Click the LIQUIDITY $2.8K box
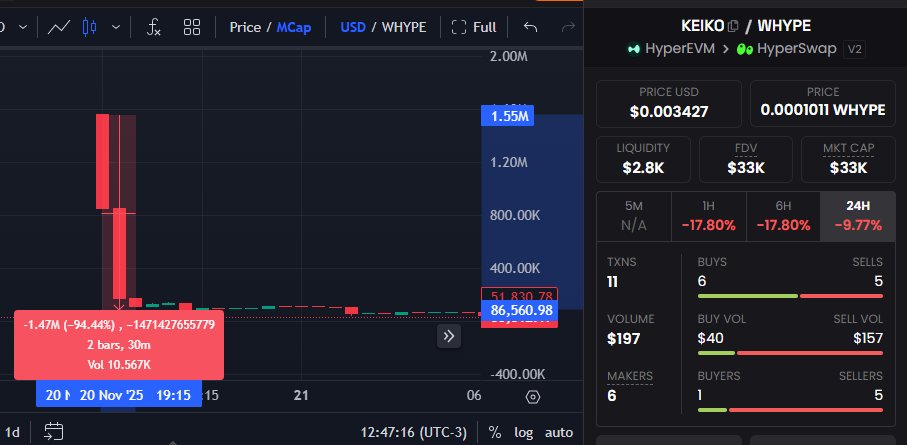The height and width of the screenshot is (445, 907). coord(643,159)
